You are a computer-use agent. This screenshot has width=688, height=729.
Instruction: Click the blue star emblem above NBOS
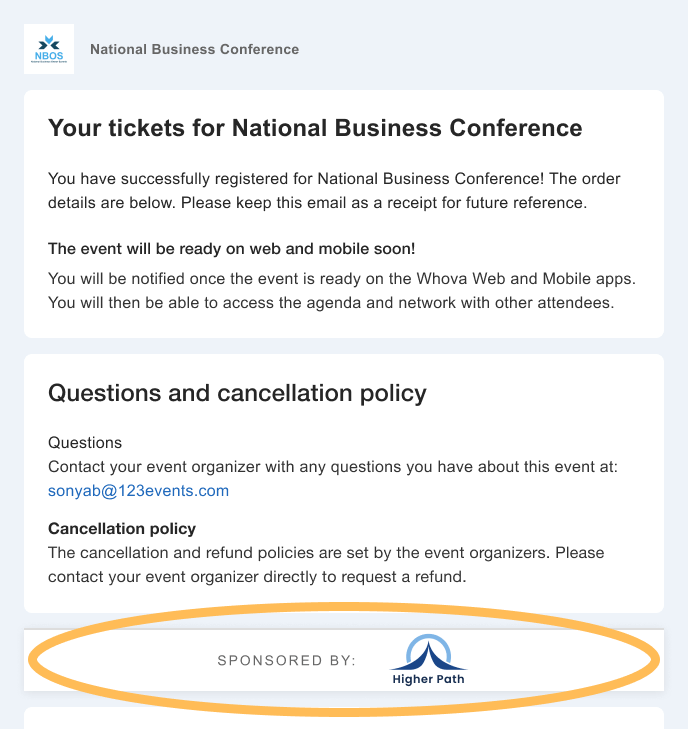click(x=49, y=43)
